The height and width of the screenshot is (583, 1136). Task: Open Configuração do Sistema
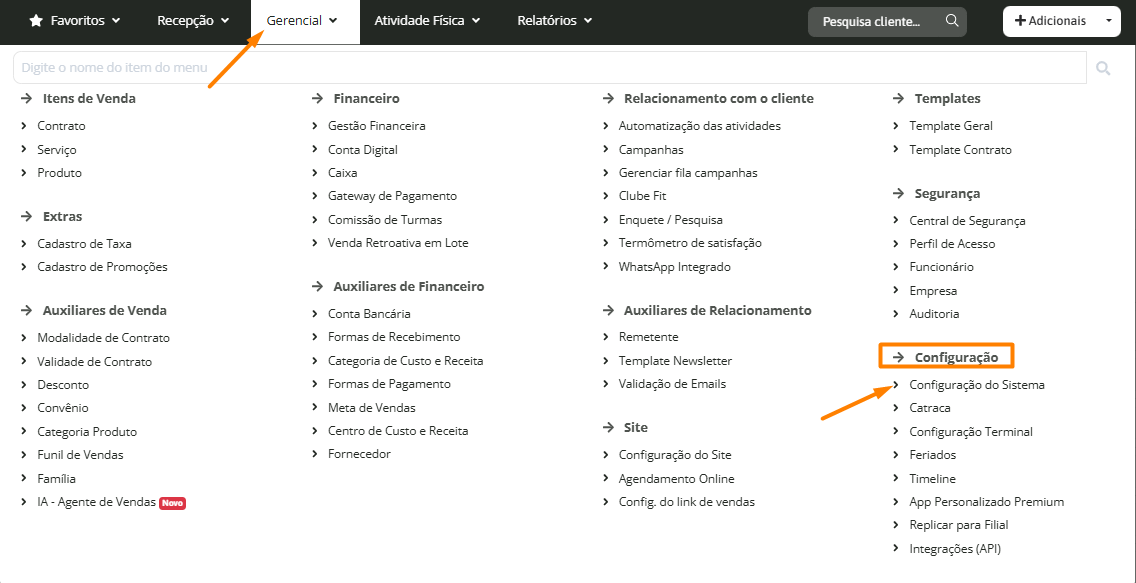(977, 385)
